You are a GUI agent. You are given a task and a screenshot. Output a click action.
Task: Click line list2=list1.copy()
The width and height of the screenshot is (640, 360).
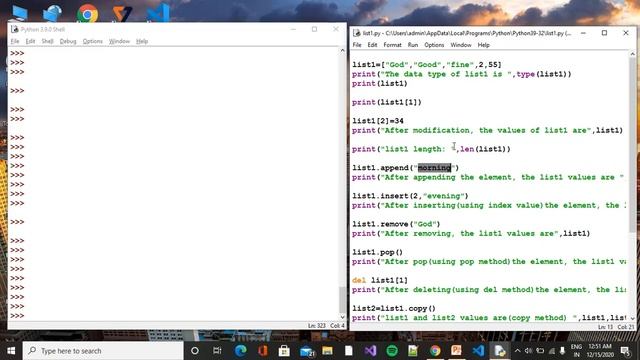pyautogui.click(x=394, y=309)
